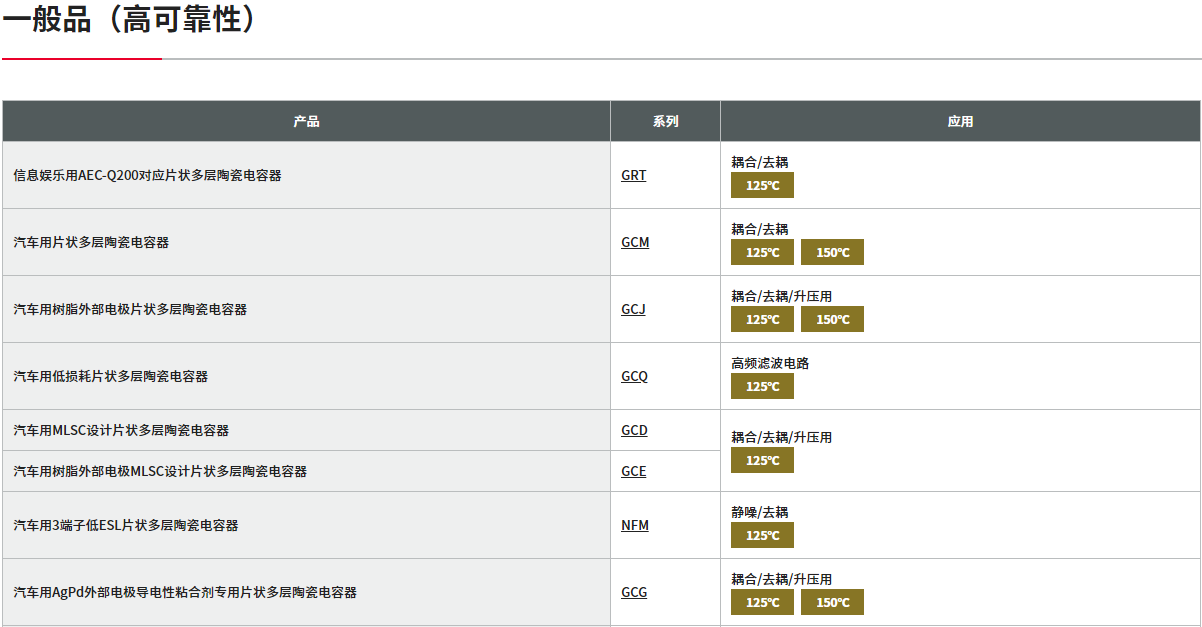Click the 125℃ badge in GRT row
This screenshot has height=627, width=1202.
(762, 185)
